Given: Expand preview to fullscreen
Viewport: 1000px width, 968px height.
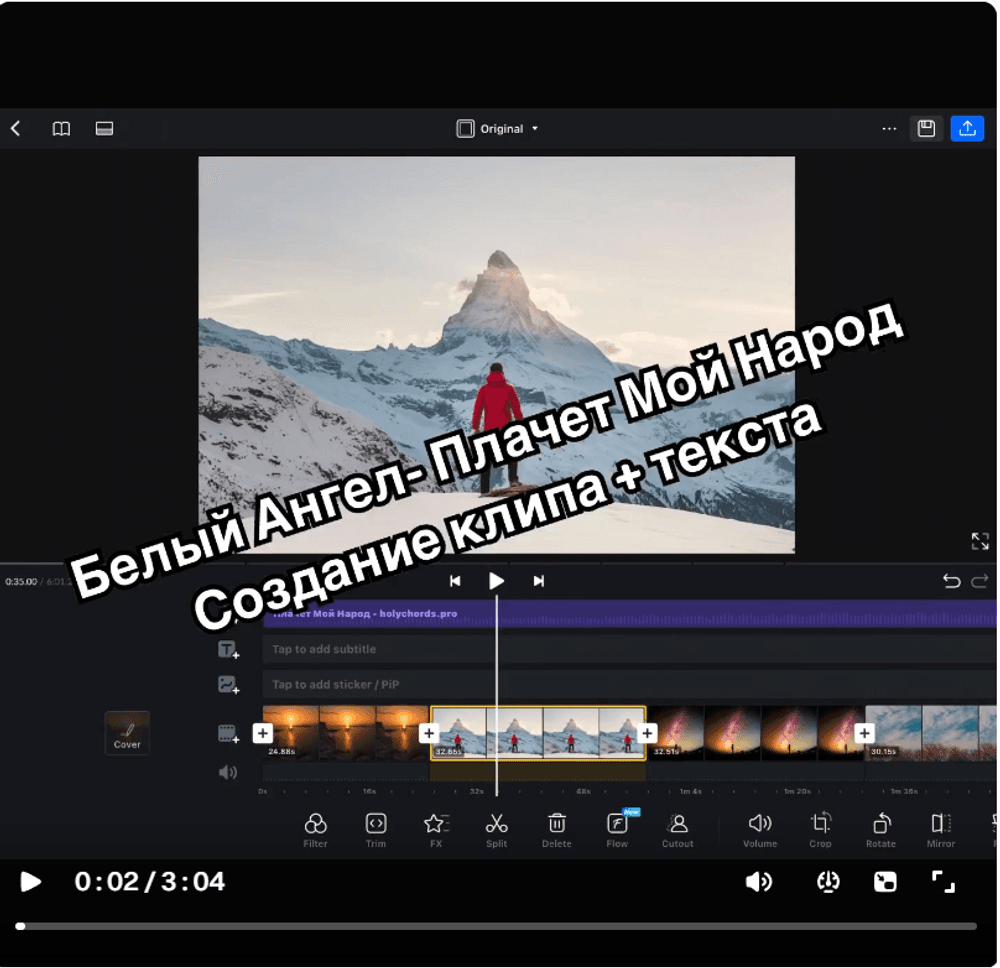Looking at the screenshot, I should tap(980, 541).
